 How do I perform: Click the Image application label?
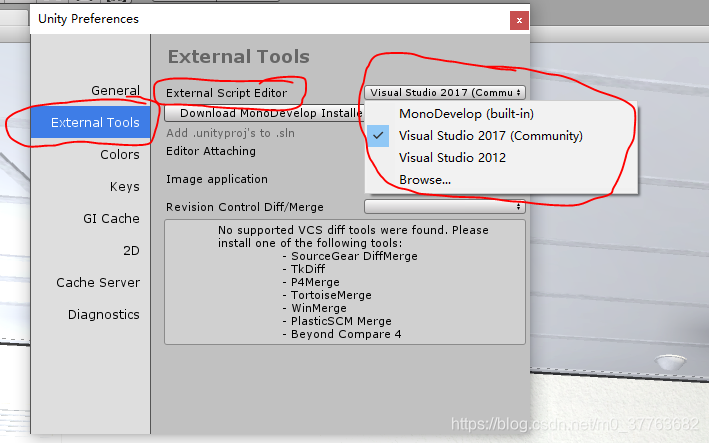(x=217, y=179)
